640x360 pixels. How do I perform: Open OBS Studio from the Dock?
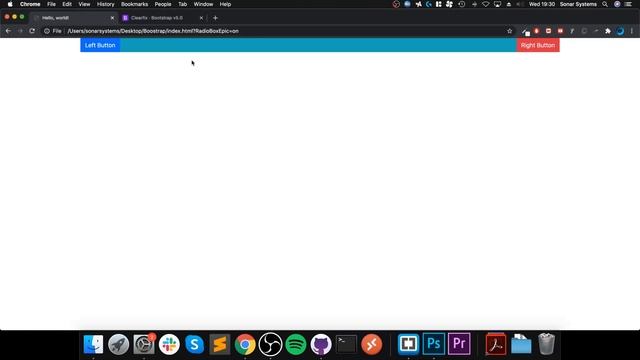[x=271, y=344]
